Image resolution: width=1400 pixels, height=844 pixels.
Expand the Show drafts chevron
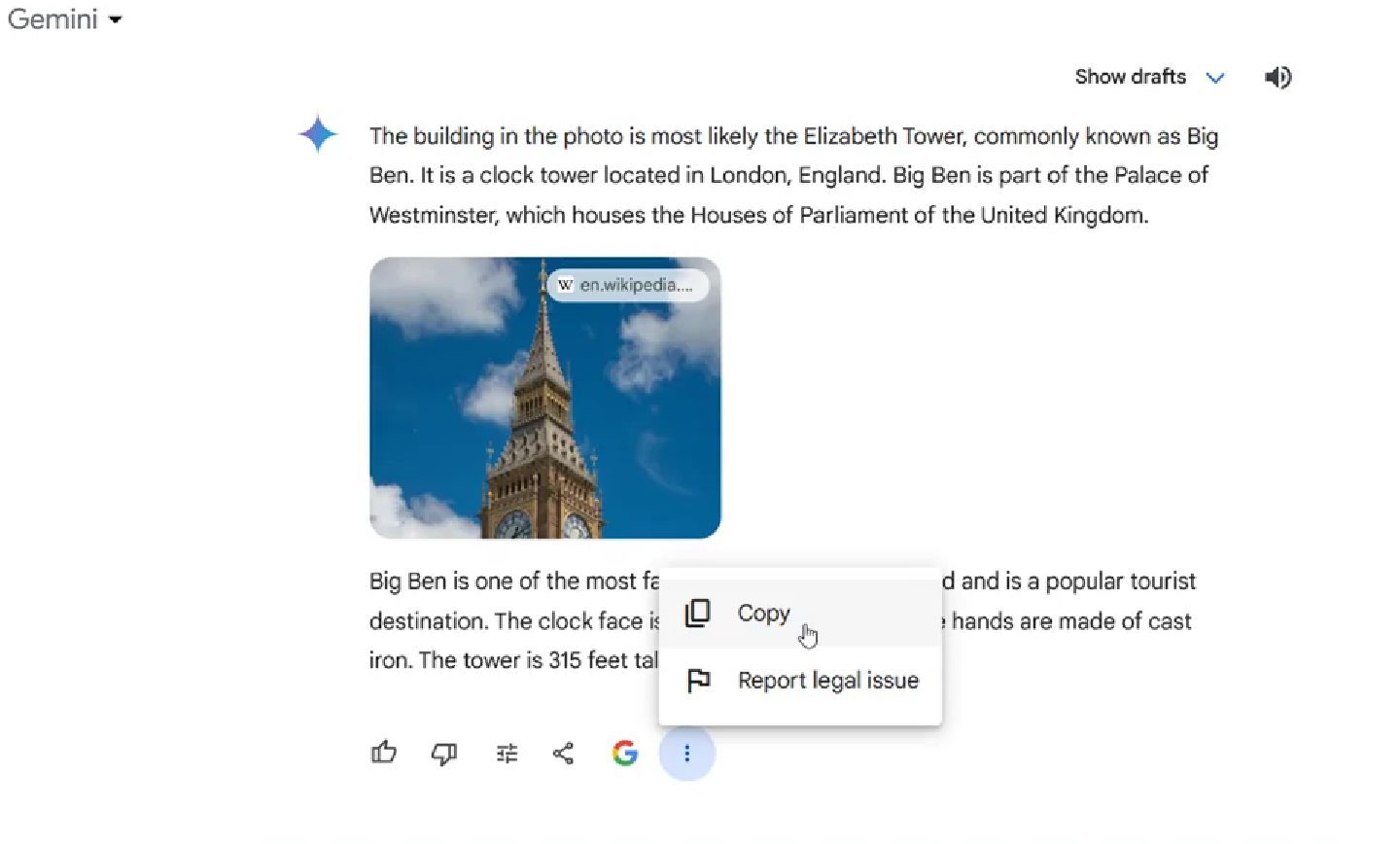1215,78
